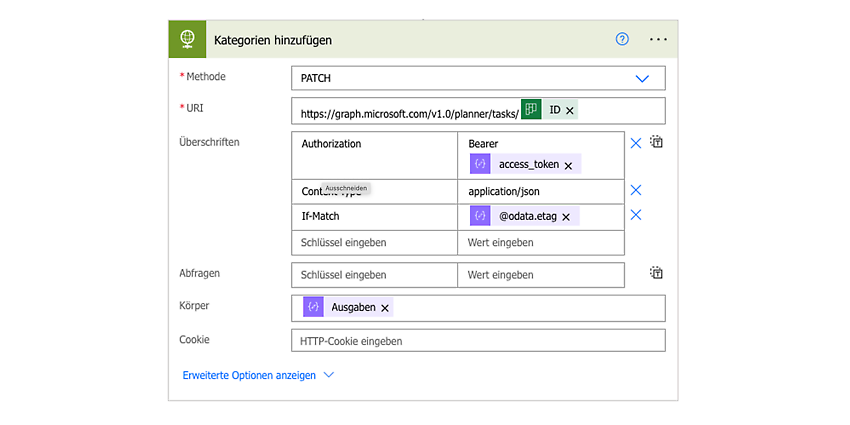This screenshot has height=425, width=850.
Task: Click the @odata.etag token label
Action: pyautogui.click(x=527, y=216)
